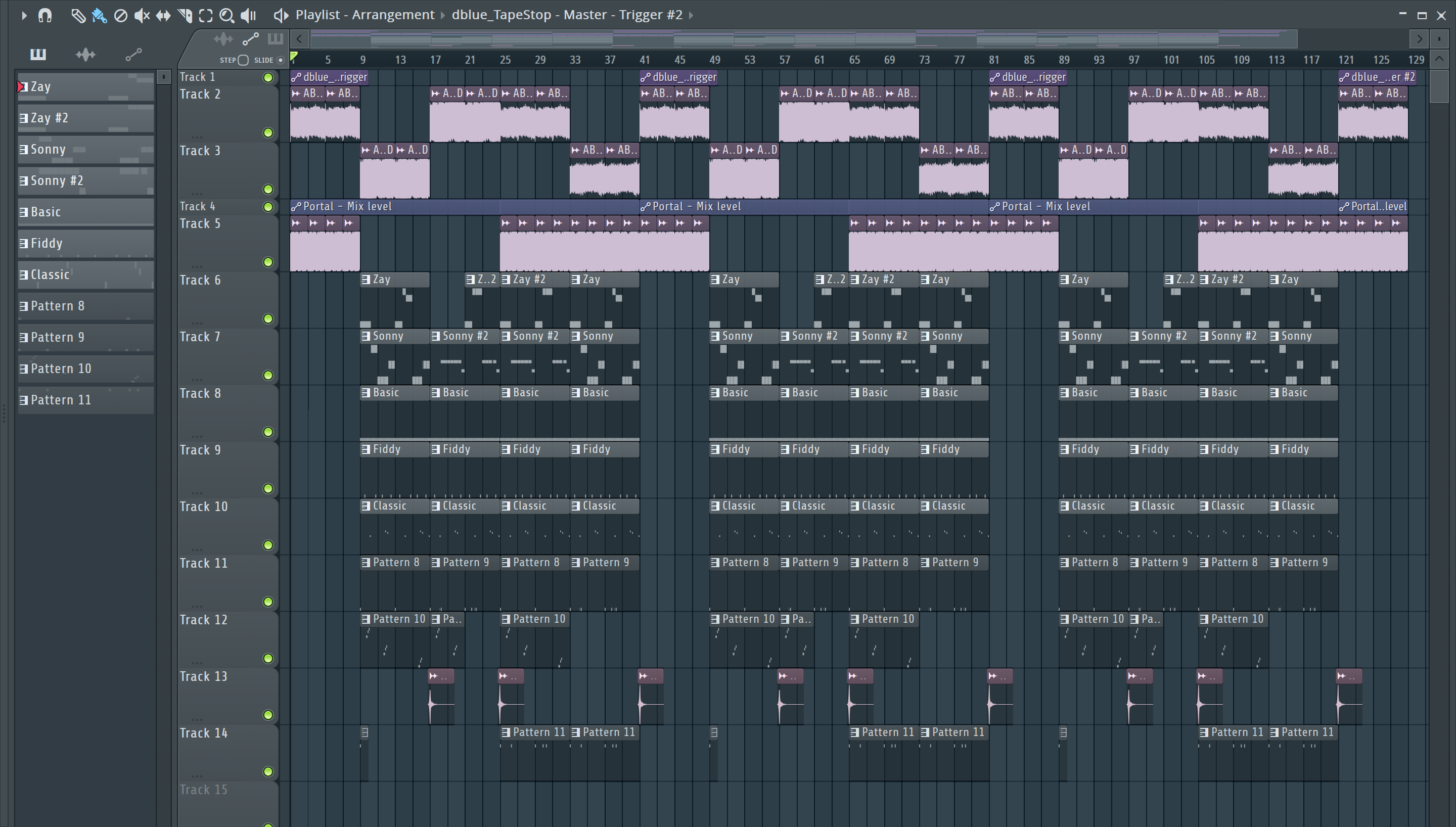Image resolution: width=1456 pixels, height=827 pixels.
Task: Mute Track 12 with its green light
Action: (268, 658)
